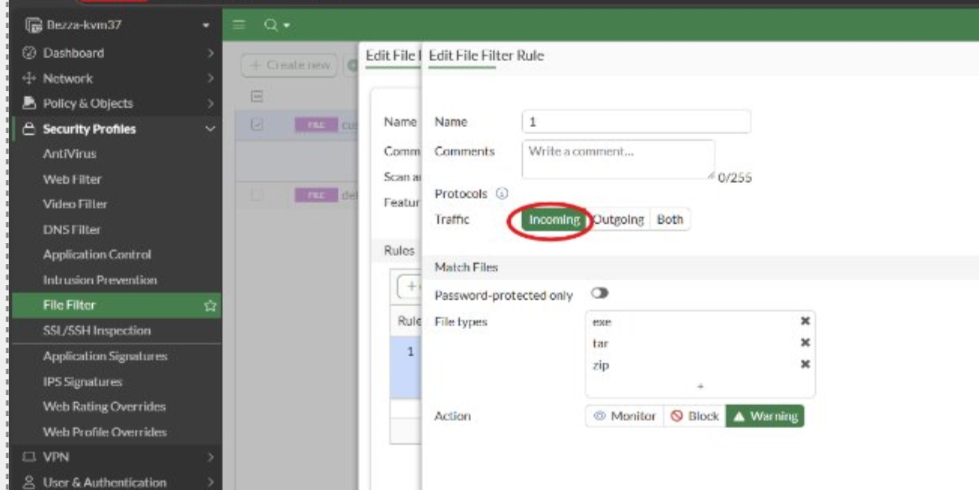Screen dimensions: 979x490
Task: Select Outgoing traffic option
Action: pos(618,220)
